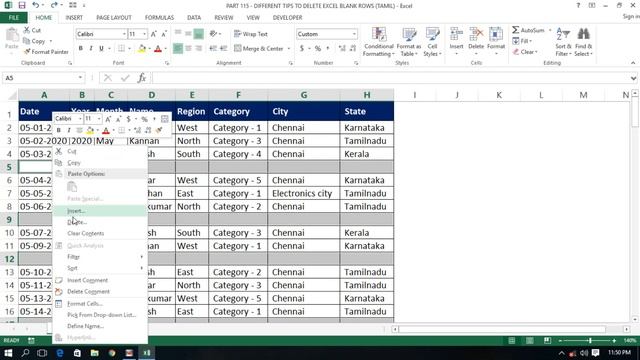Click the Delete cells icon in ribbon
640x360 pixels.
[x=476, y=34]
